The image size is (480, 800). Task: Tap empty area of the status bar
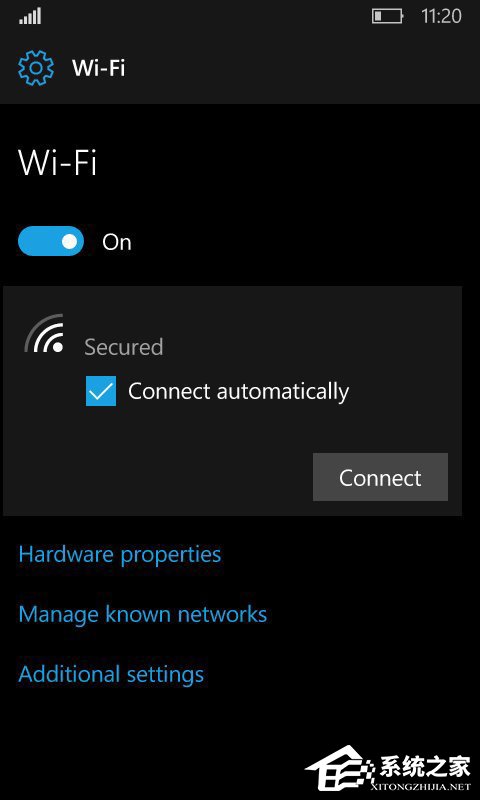coord(204,17)
